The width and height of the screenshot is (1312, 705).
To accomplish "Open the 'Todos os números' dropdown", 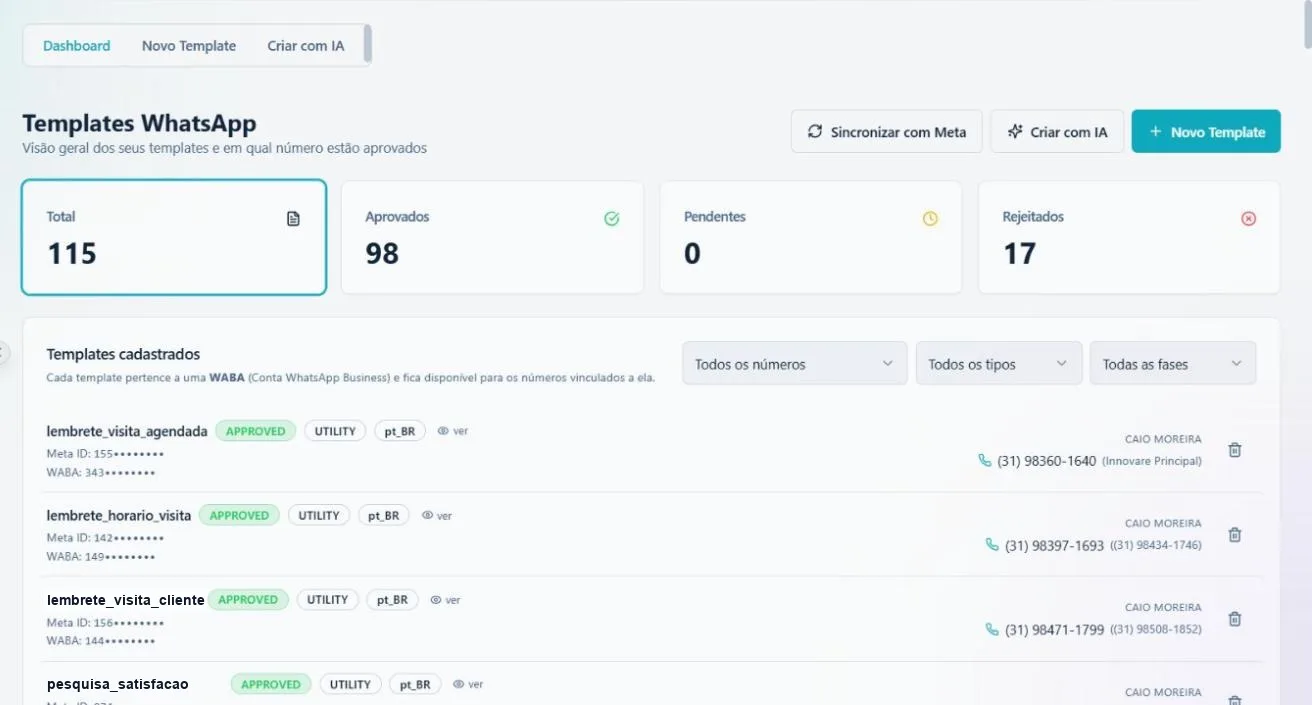I will point(795,364).
